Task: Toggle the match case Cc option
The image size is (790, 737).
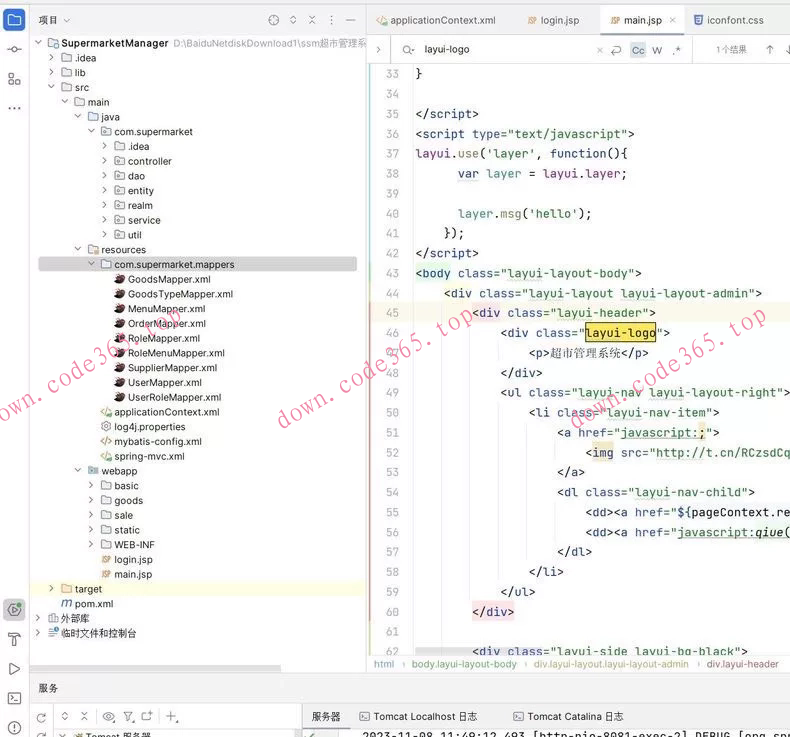Action: tap(637, 50)
